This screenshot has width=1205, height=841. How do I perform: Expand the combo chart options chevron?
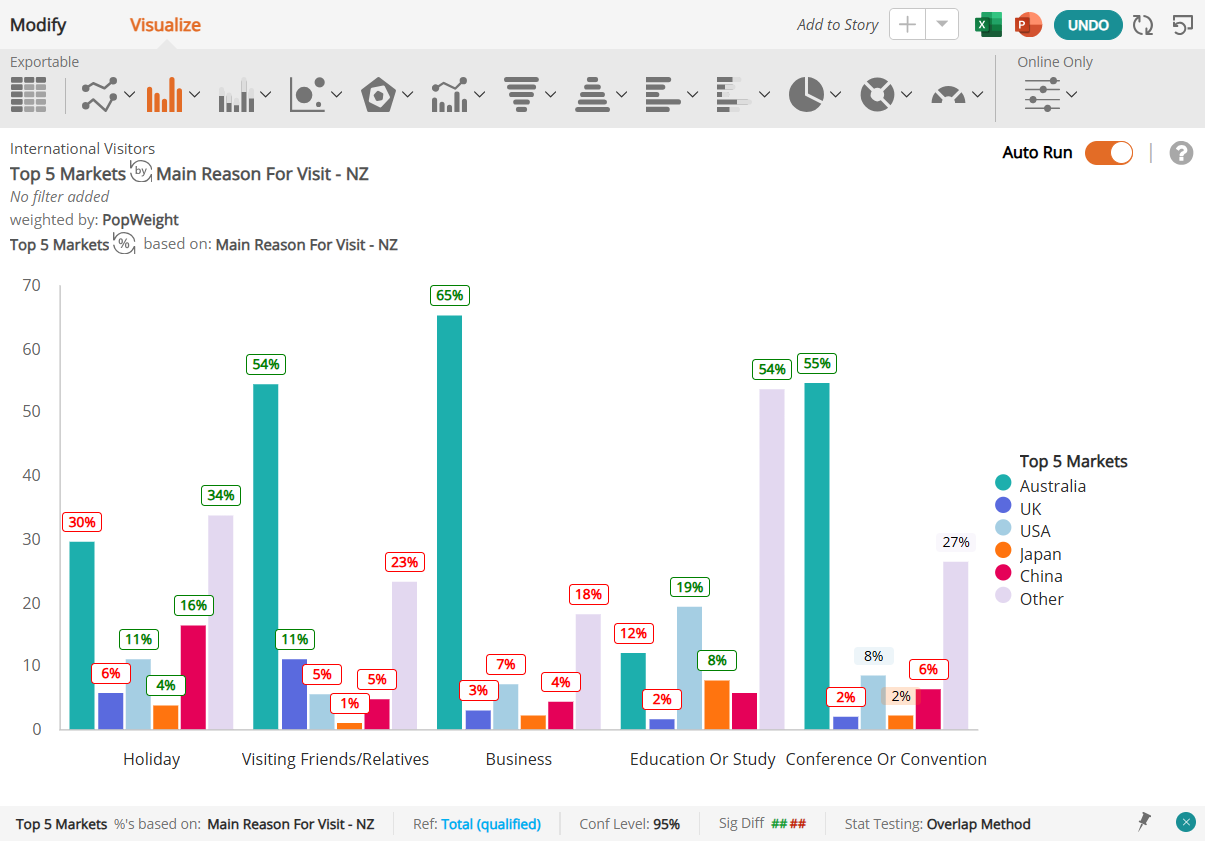coord(479,95)
